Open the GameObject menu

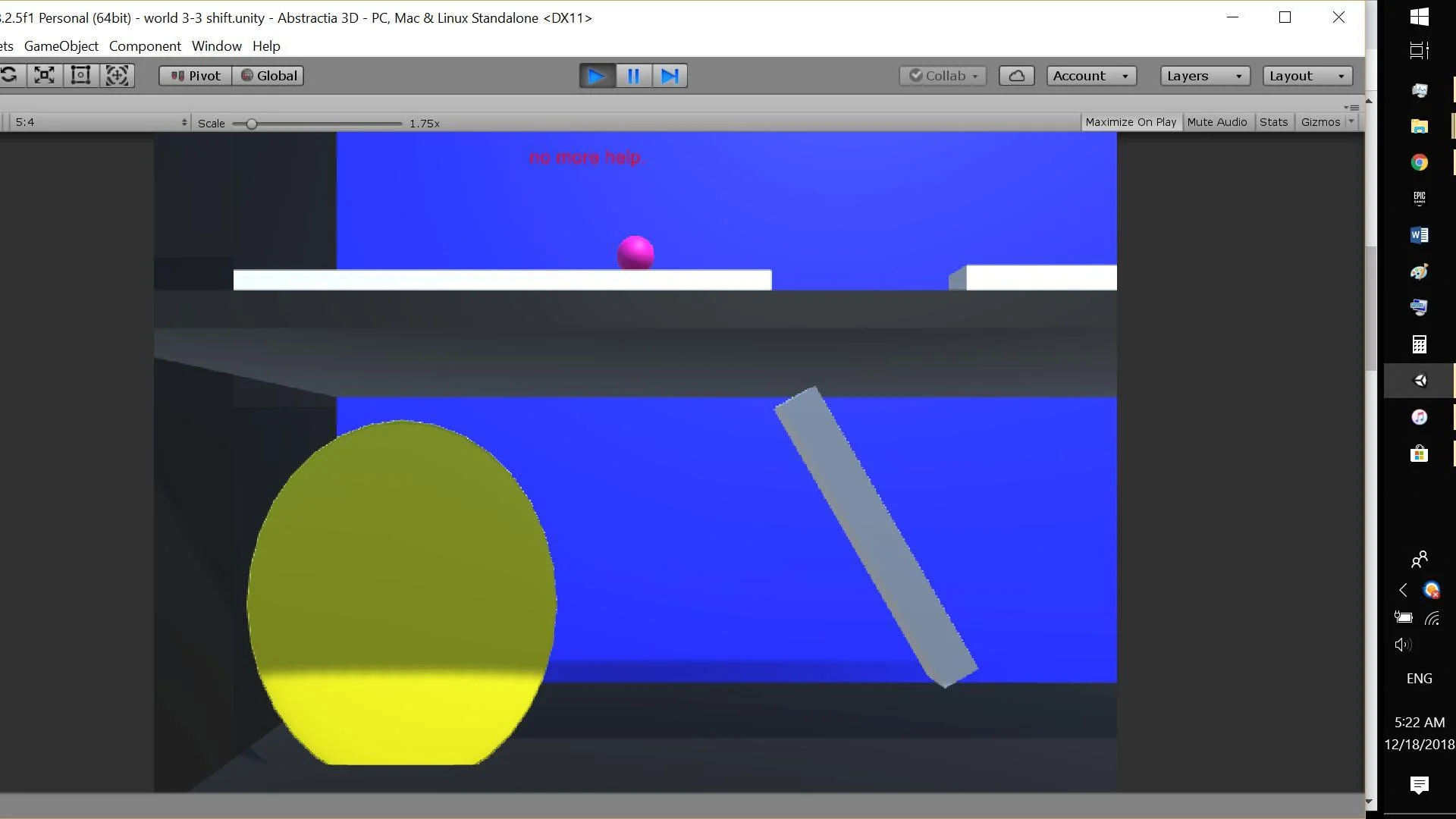pyautogui.click(x=61, y=46)
